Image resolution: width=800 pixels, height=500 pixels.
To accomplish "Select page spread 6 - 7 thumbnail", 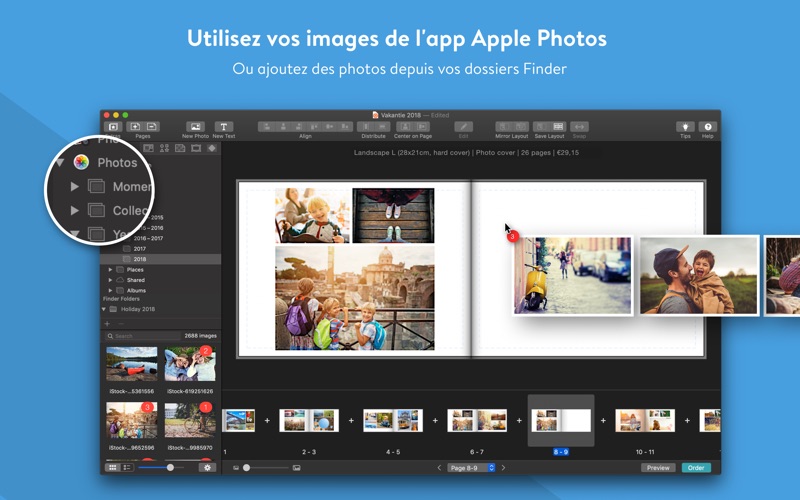I will (477, 420).
